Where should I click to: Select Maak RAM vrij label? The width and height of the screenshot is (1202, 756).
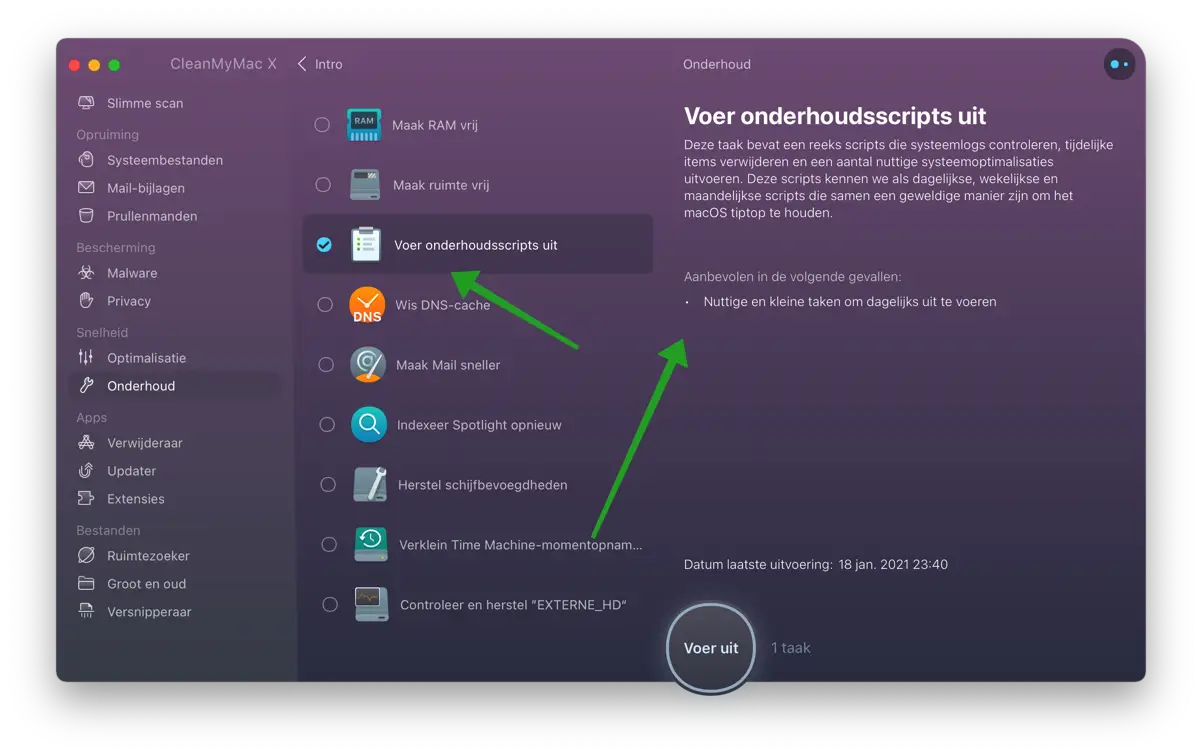click(x=435, y=125)
